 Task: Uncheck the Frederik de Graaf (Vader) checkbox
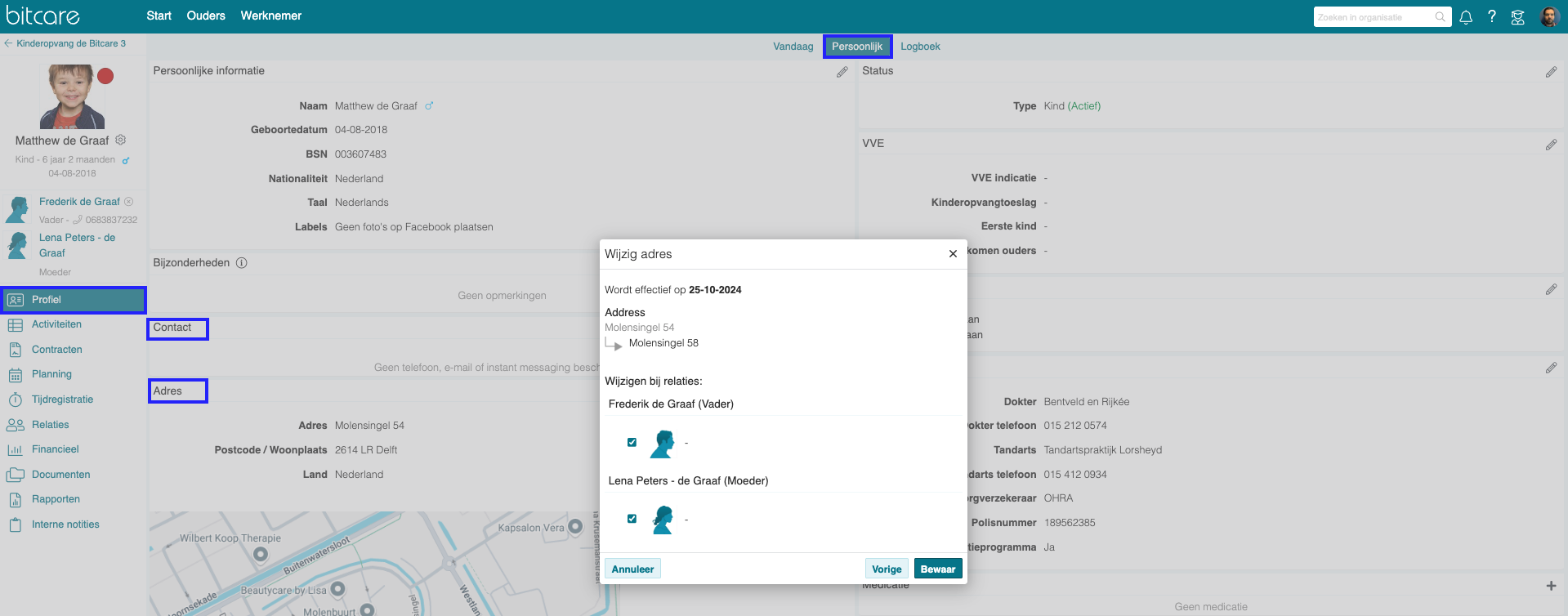pos(632,442)
